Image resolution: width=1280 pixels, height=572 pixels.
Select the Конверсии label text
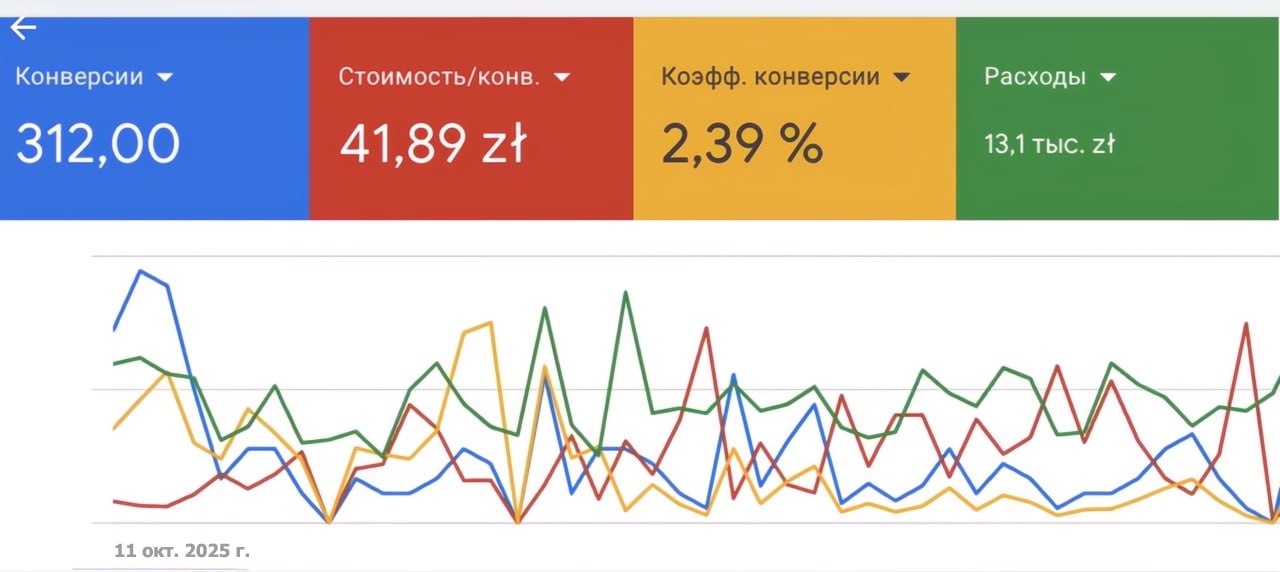tap(79, 77)
